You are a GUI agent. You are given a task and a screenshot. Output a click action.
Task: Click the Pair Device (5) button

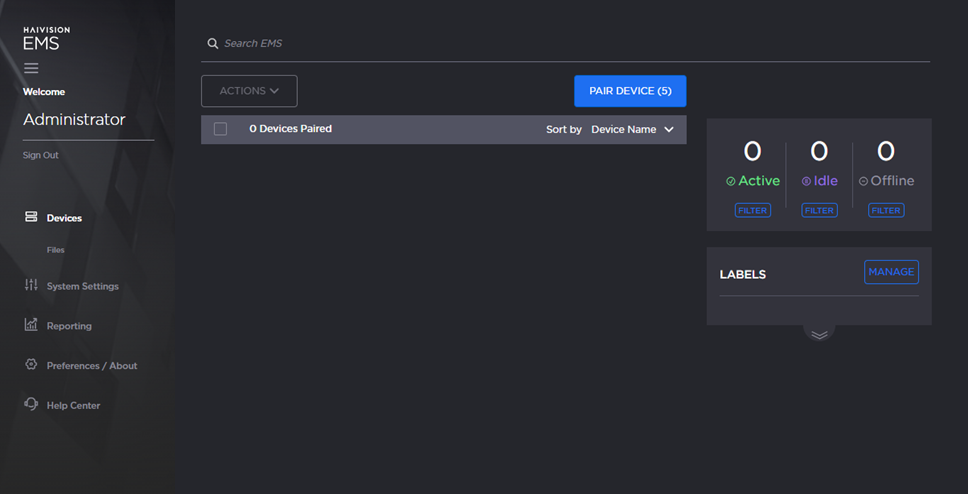point(630,91)
